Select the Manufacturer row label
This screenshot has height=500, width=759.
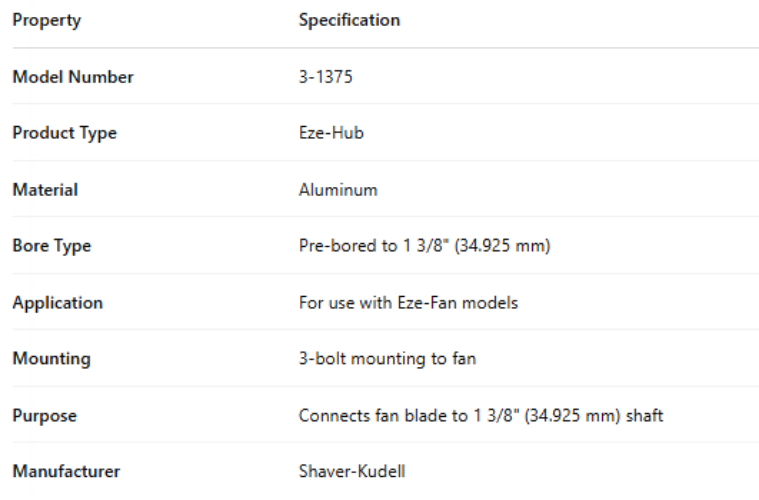pyautogui.click(x=66, y=471)
